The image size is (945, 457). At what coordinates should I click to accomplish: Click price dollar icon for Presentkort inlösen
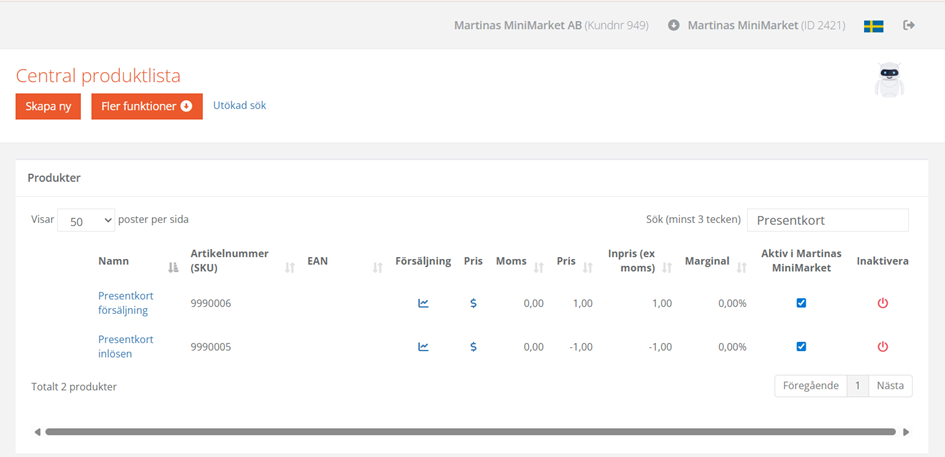(473, 347)
